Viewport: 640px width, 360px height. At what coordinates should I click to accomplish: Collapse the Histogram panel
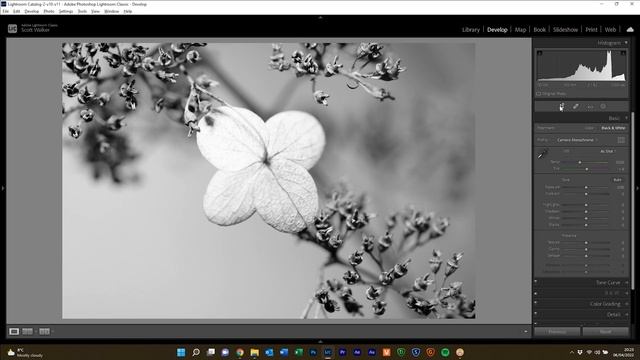[626, 42]
